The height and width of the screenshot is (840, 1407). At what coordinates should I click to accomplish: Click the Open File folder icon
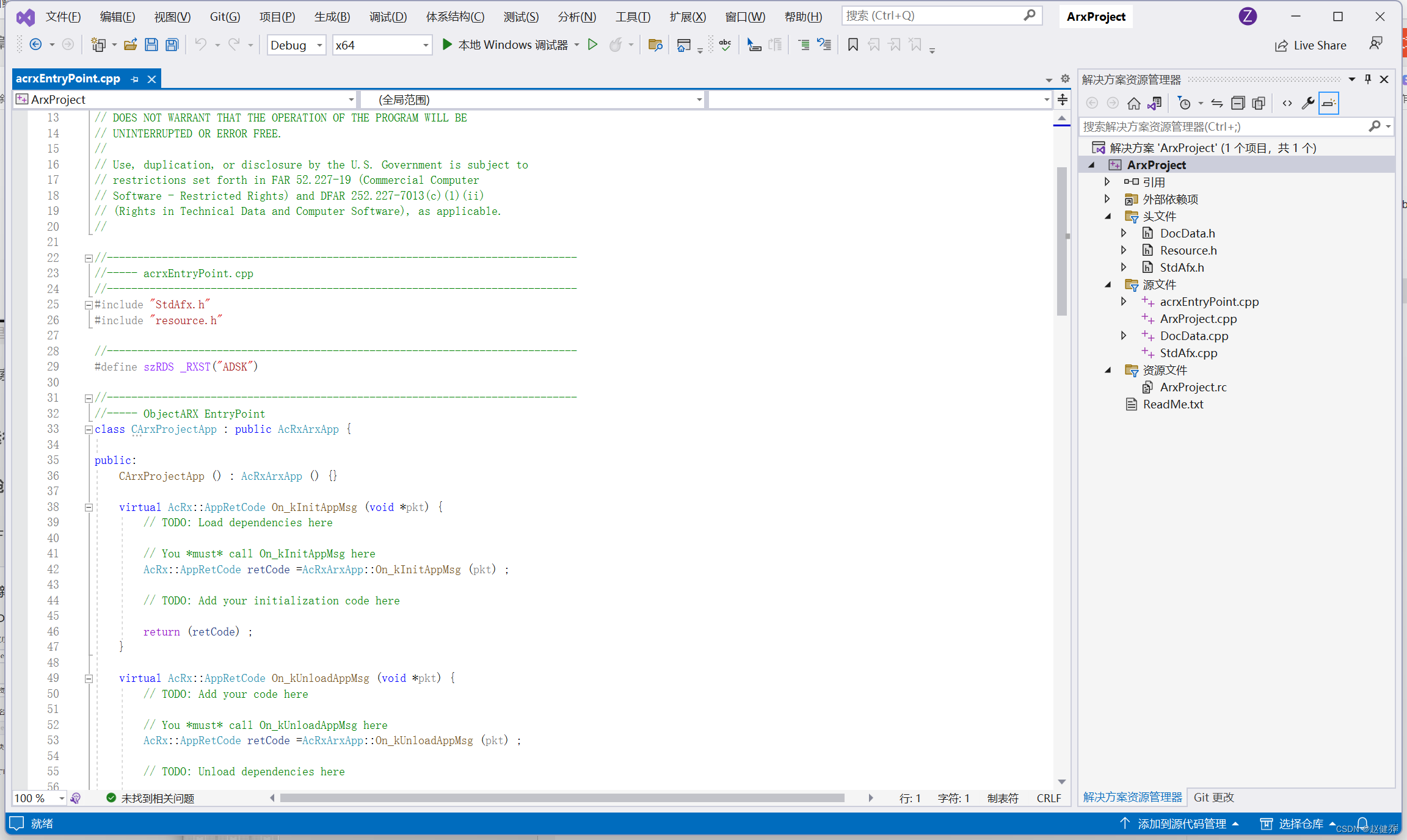(x=130, y=45)
